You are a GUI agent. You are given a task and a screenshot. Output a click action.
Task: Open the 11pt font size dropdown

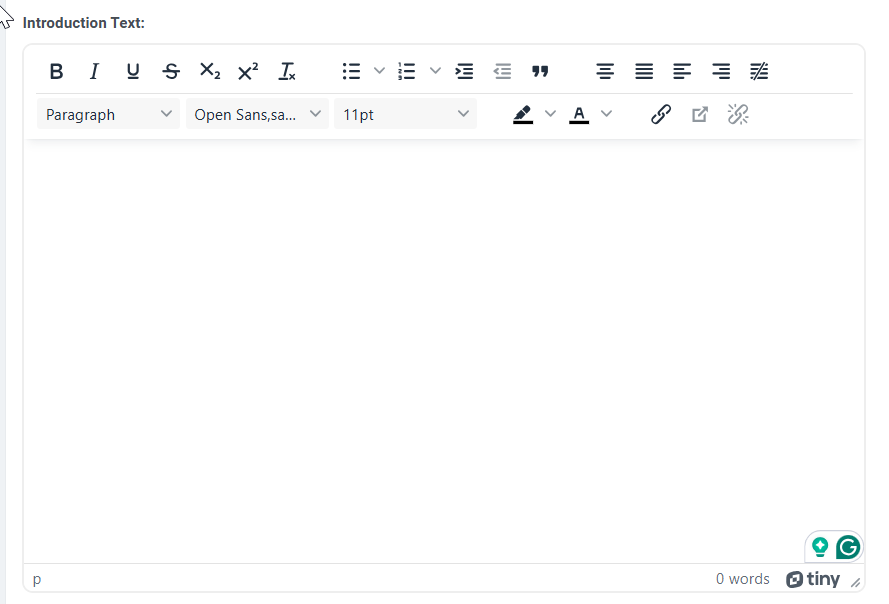[x=405, y=114]
